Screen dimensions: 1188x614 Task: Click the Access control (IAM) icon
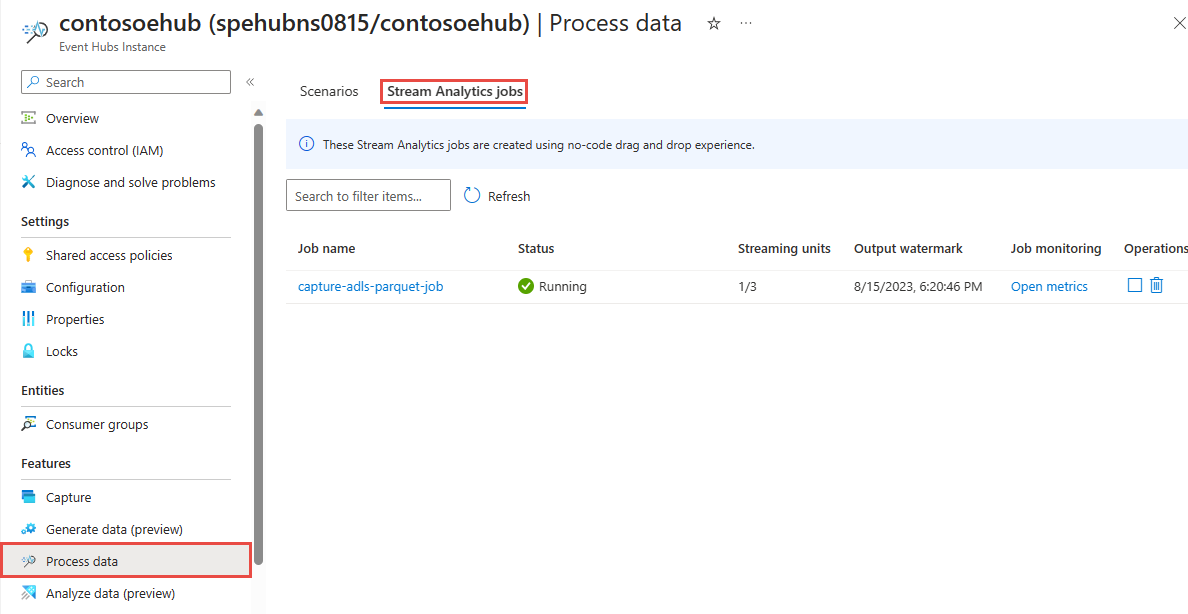pyautogui.click(x=29, y=150)
